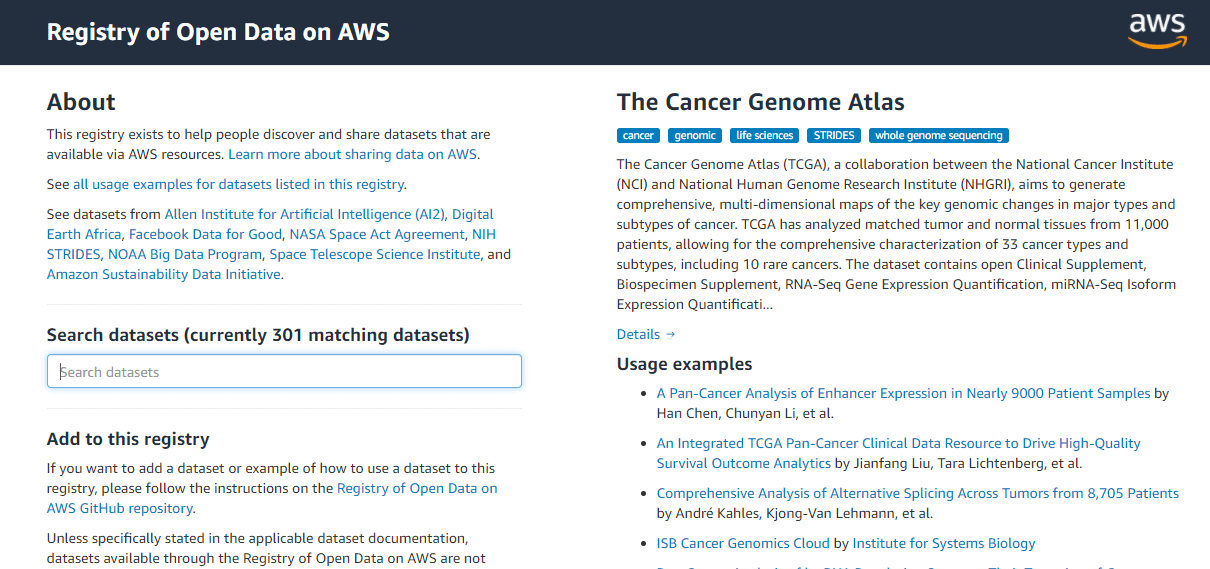Open Integrated TCGA Pan-Cancer Clinical Data Resource article
Screen dimensions: 1210x569
pyautogui.click(x=898, y=453)
